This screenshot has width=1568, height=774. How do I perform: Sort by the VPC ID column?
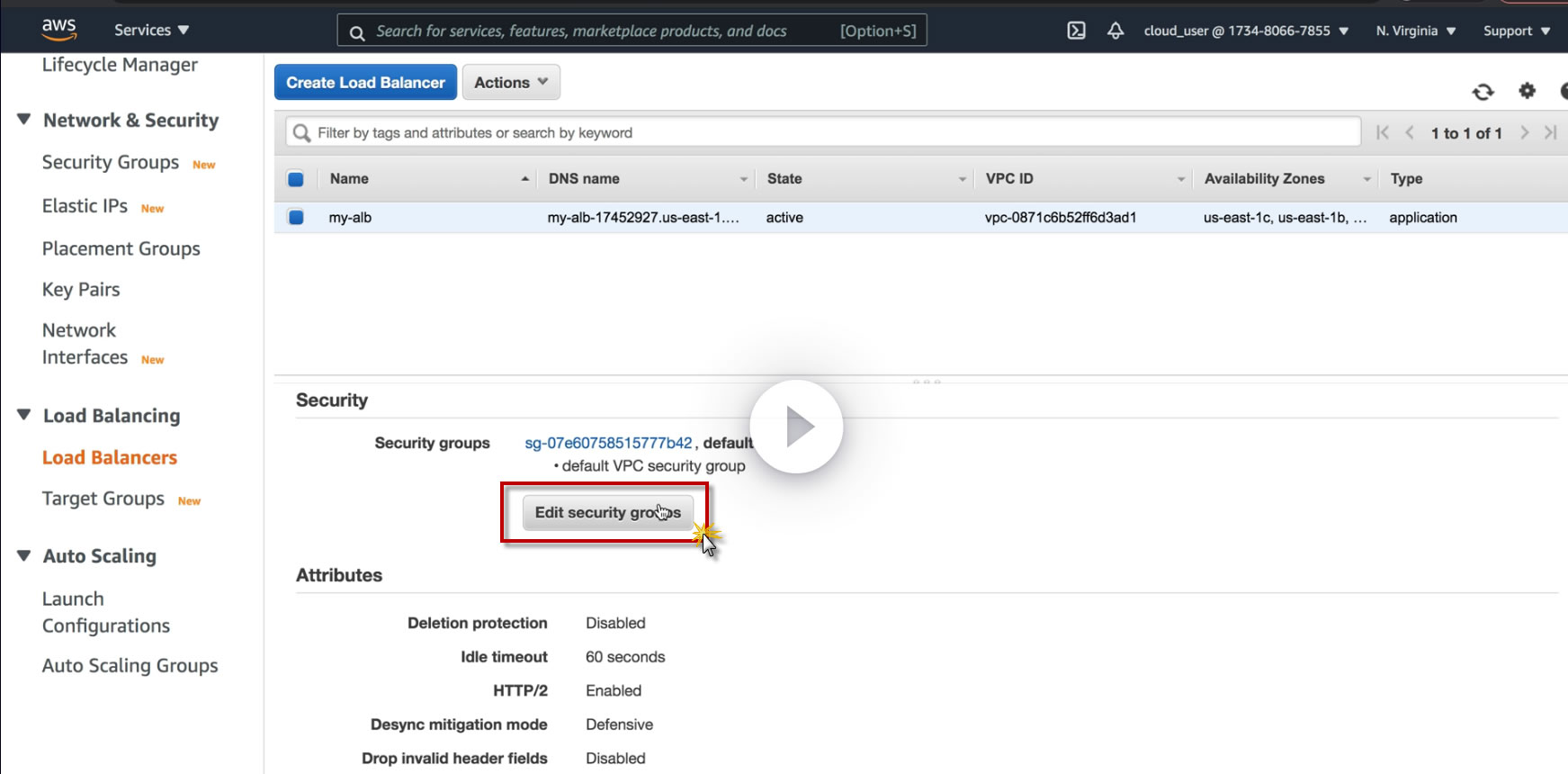click(x=1084, y=179)
